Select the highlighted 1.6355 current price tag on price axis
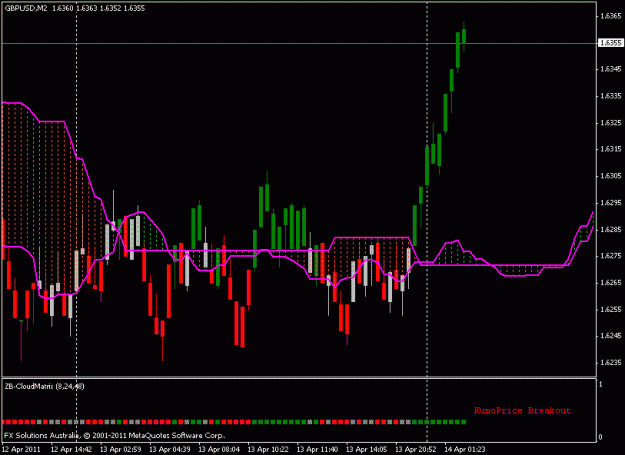Image resolution: width=625 pixels, height=455 pixels. [611, 43]
